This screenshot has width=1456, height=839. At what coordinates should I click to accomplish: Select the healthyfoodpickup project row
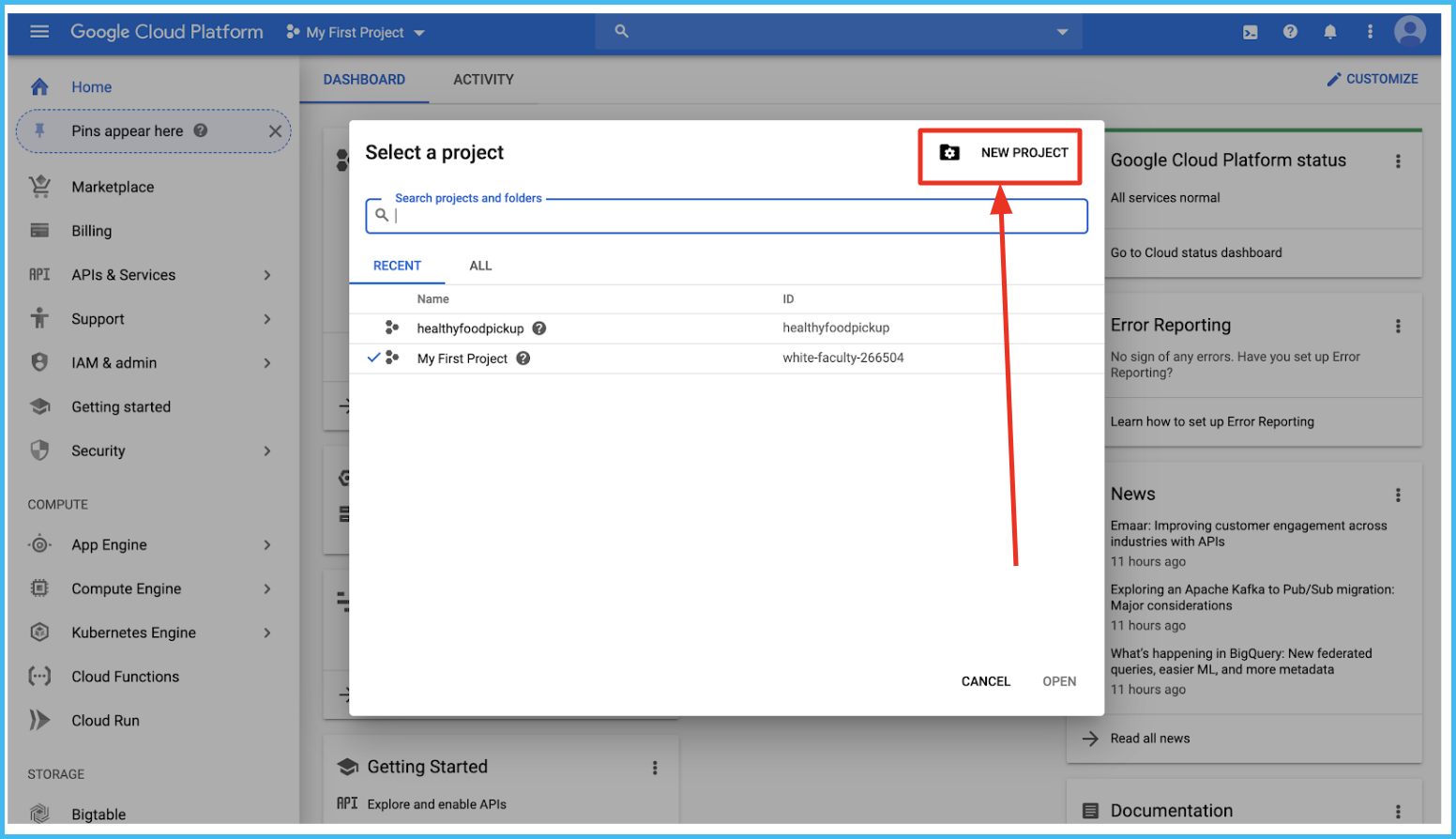pos(726,328)
